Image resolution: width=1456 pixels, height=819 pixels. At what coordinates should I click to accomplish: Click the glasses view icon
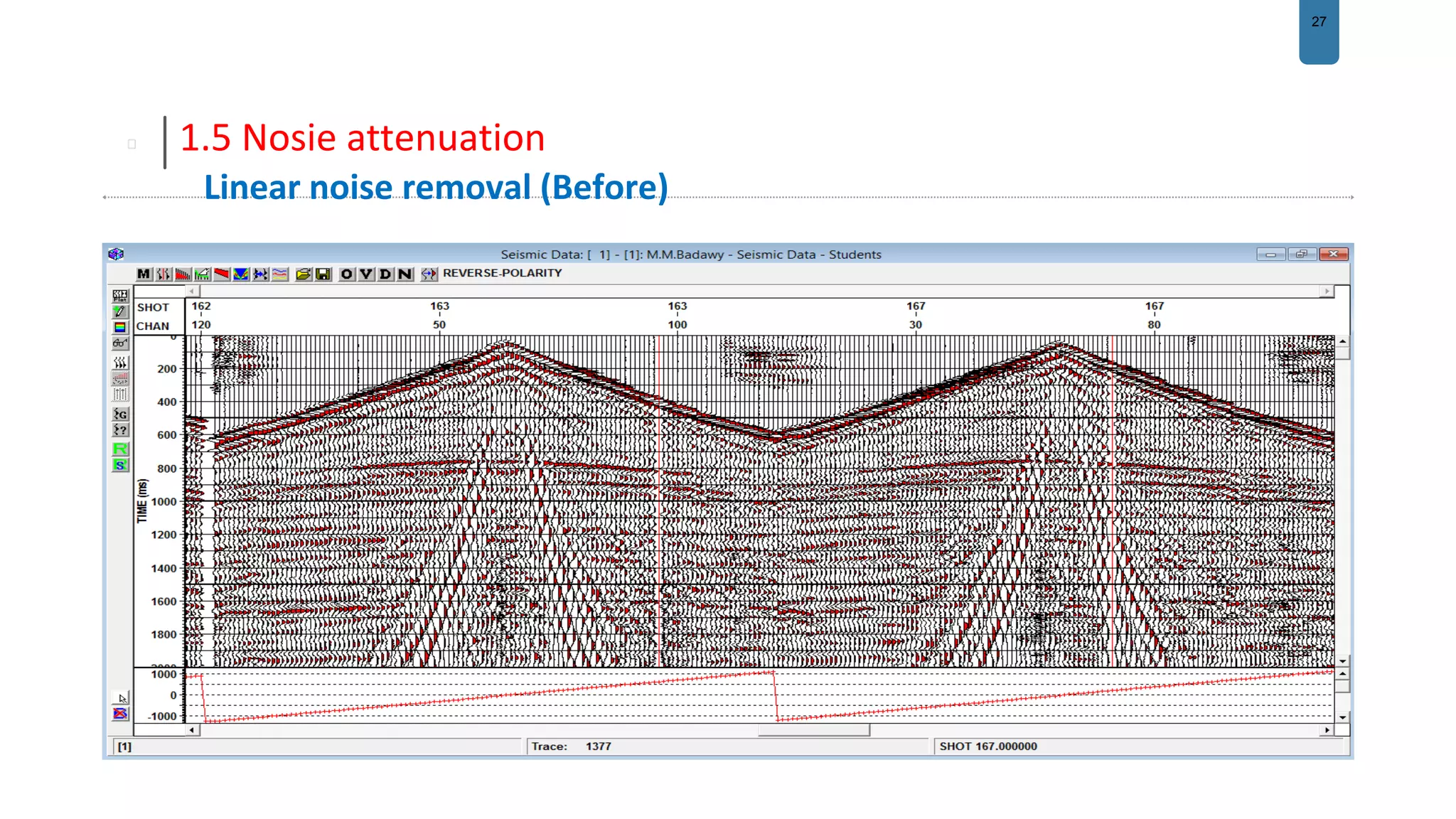[x=120, y=343]
